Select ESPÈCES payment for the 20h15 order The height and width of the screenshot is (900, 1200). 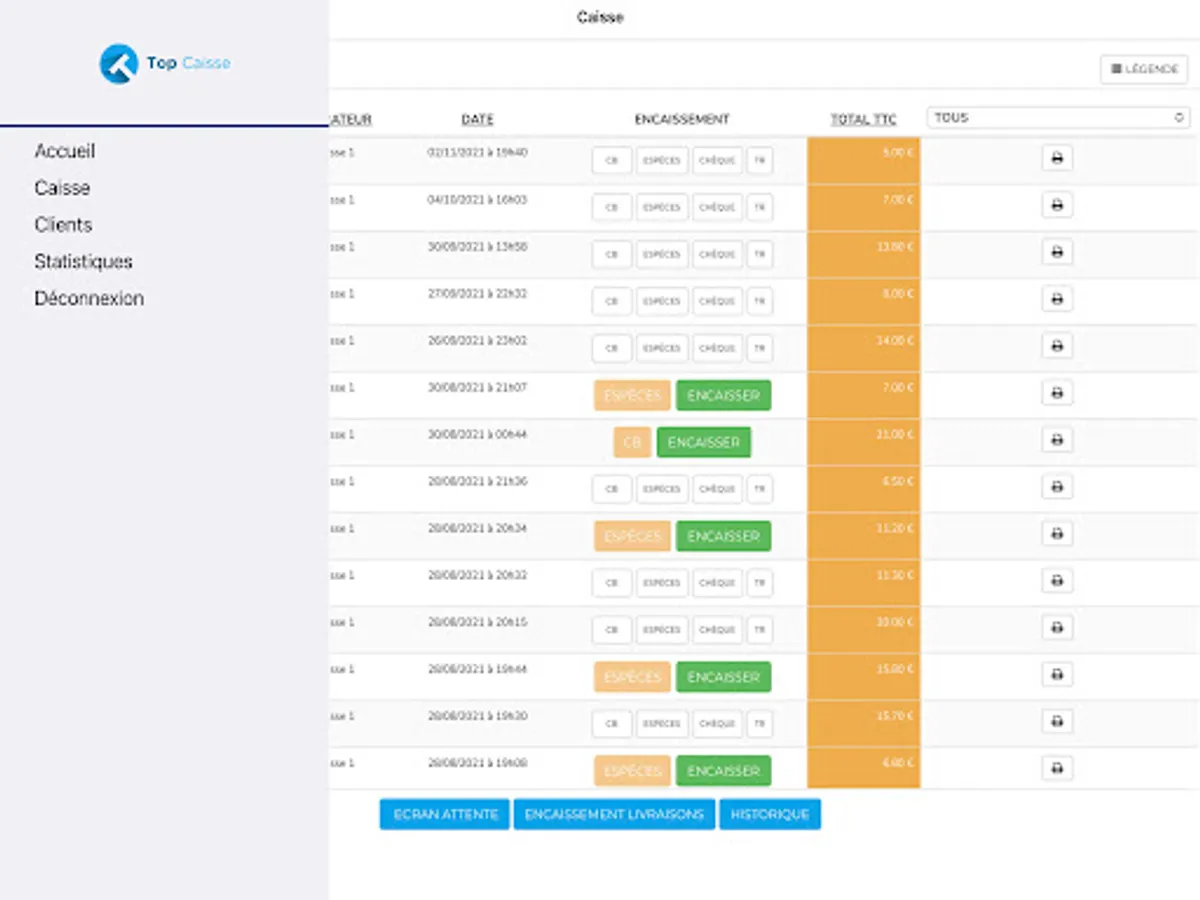662,631
